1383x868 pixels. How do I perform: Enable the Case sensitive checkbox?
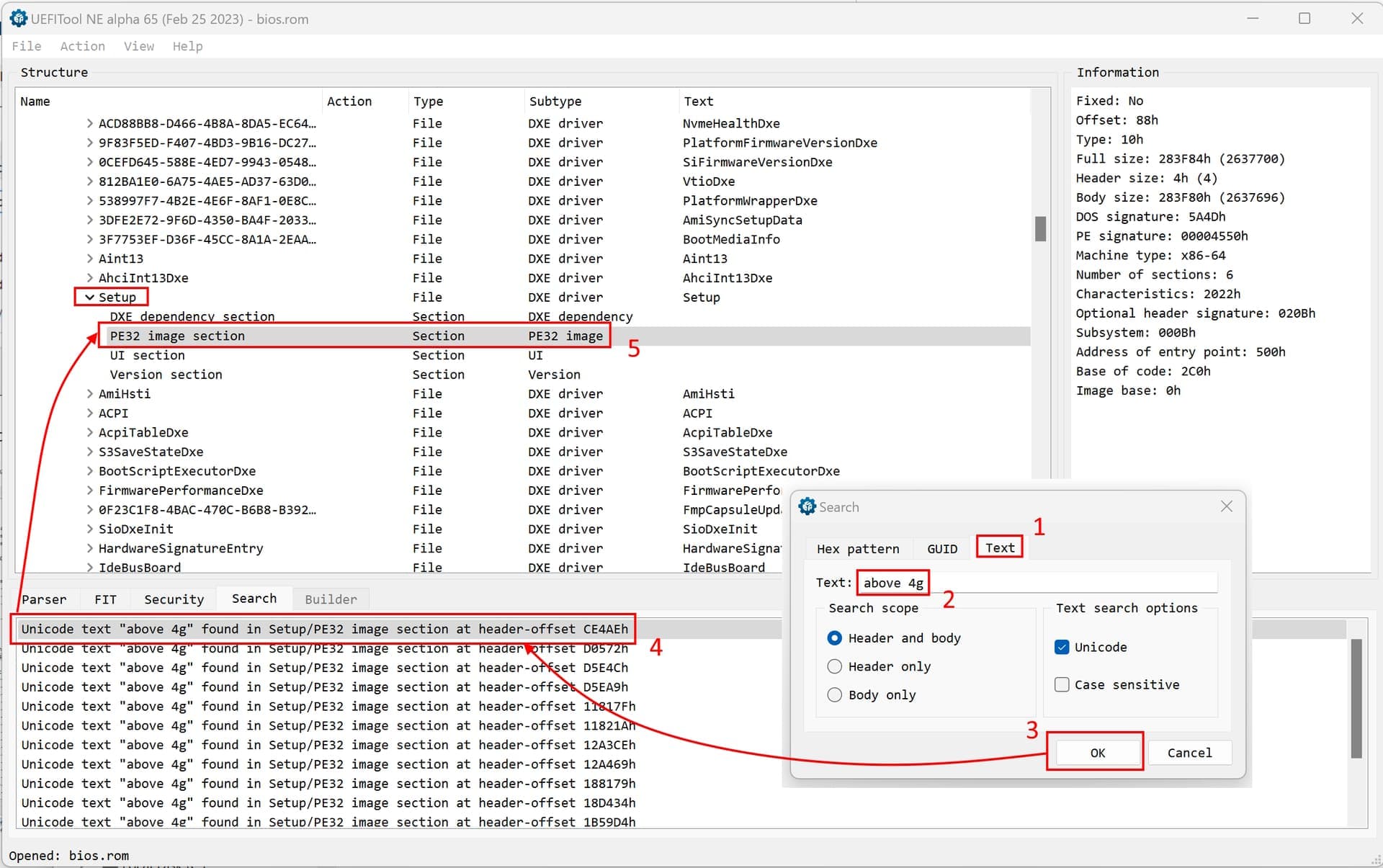[1062, 684]
